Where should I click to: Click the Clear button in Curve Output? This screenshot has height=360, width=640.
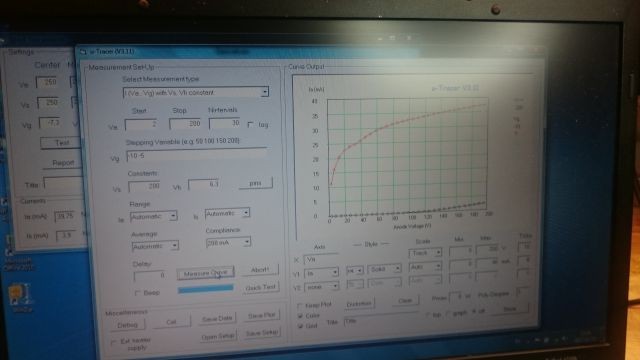click(405, 301)
